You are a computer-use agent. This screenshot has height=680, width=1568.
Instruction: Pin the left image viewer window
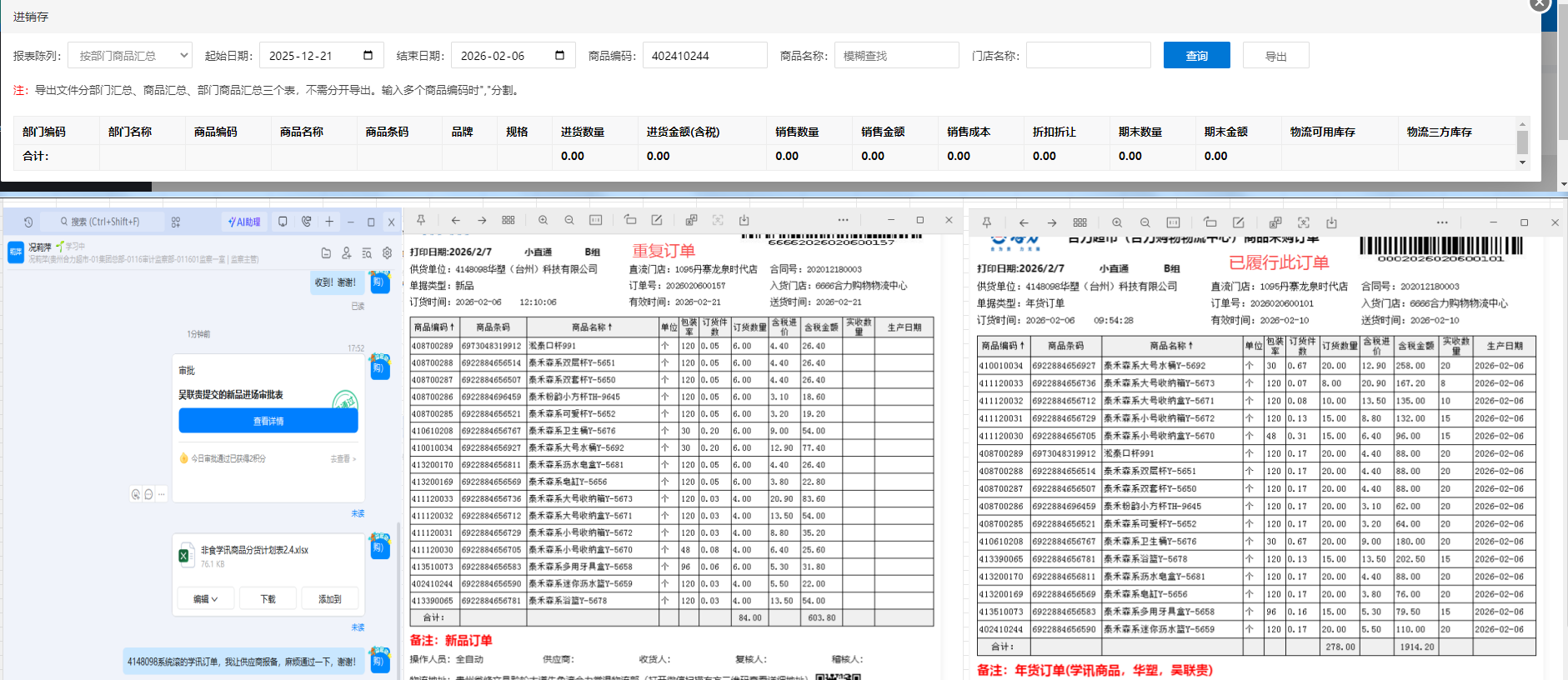coord(421,220)
